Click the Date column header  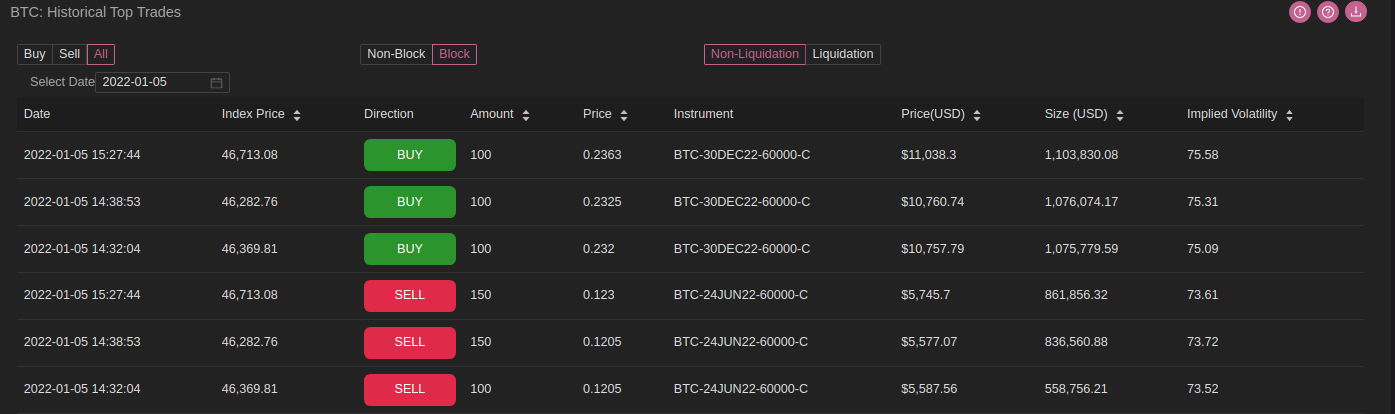[37, 114]
